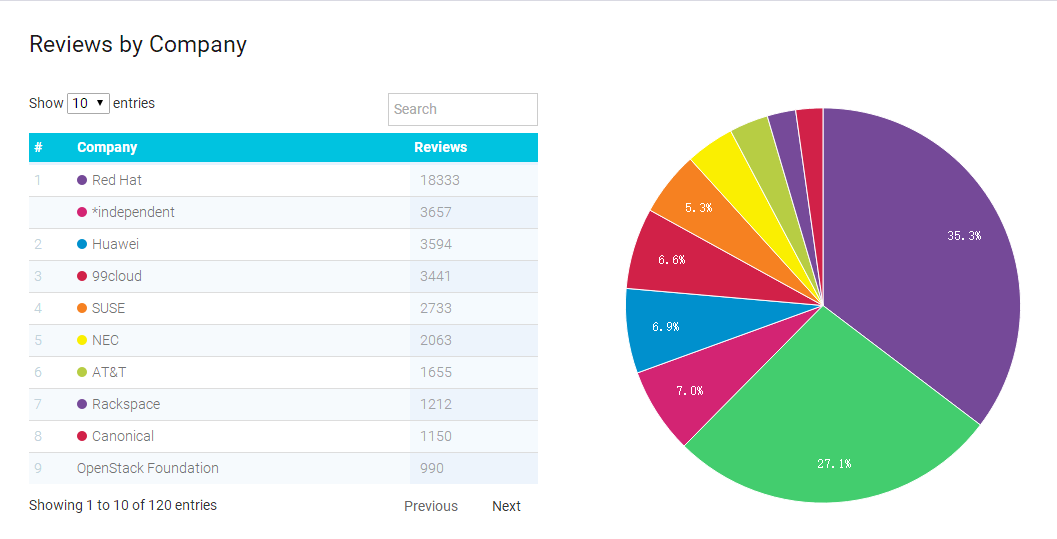The width and height of the screenshot is (1057, 539).
Task: Click the 3441 reviews value
Action: pyautogui.click(x=435, y=276)
